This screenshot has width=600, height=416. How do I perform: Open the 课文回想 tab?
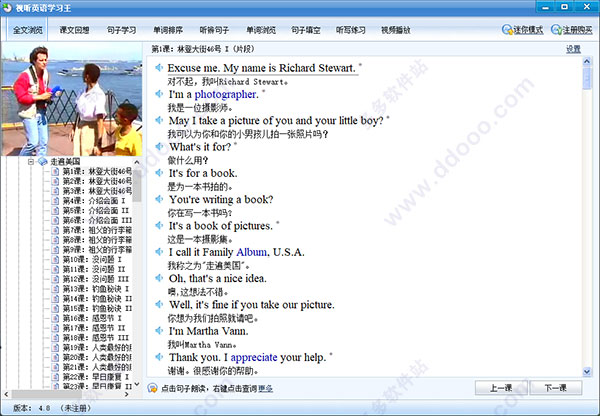coord(74,30)
